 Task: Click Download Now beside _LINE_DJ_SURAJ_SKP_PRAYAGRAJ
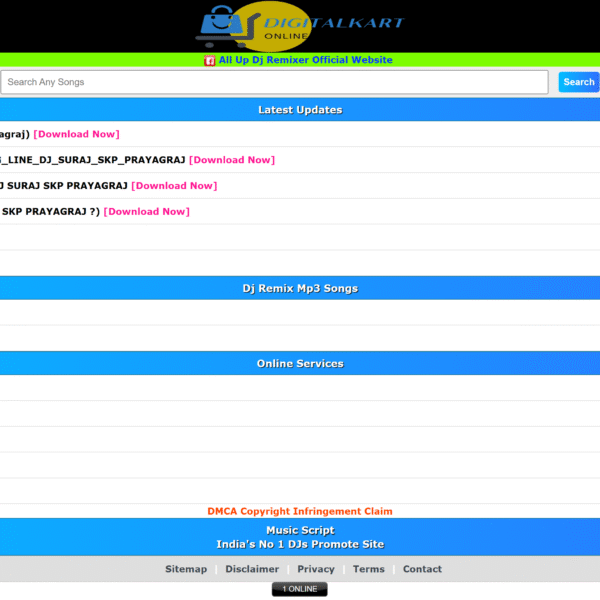point(232,160)
